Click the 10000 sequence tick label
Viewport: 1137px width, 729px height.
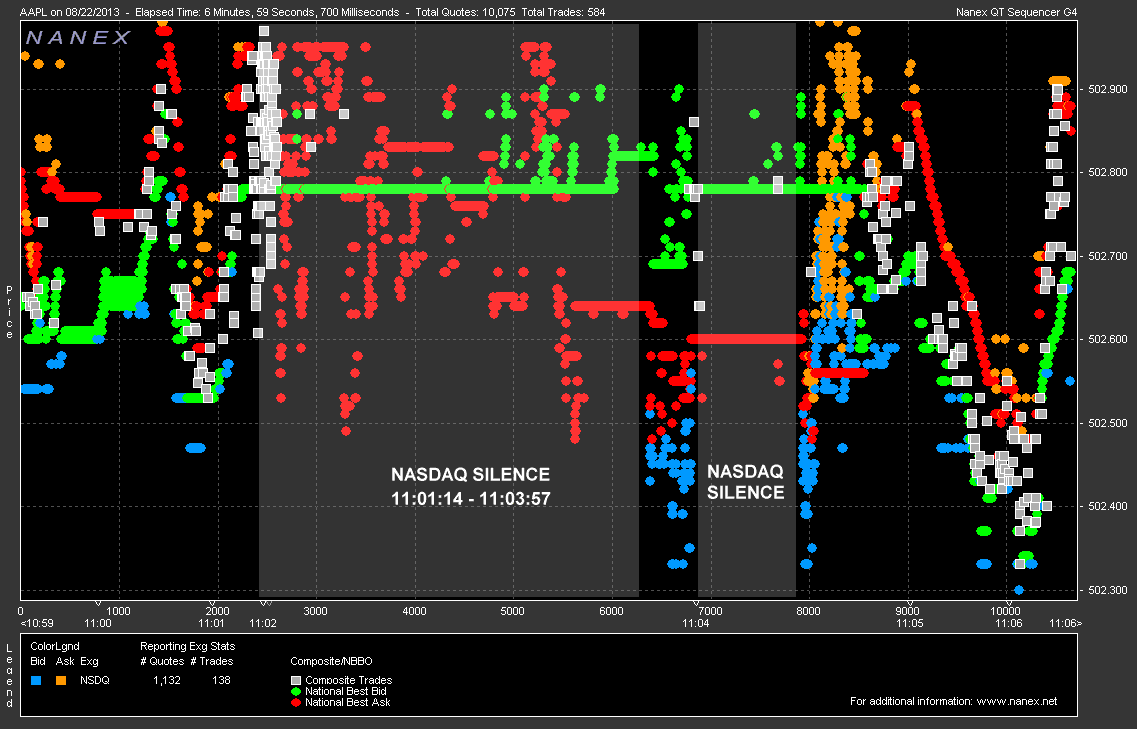pos(1005,611)
